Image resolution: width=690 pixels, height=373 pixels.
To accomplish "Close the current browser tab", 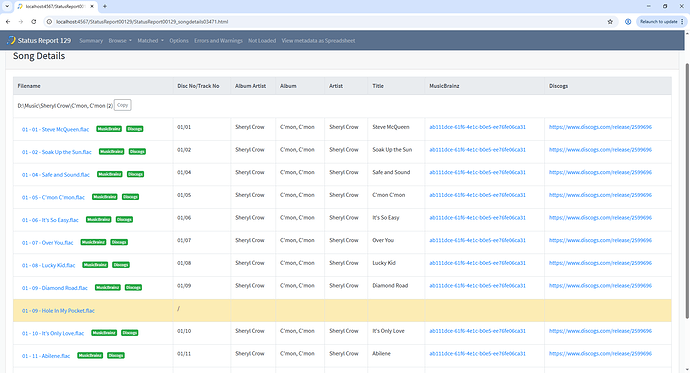I will [92, 6].
